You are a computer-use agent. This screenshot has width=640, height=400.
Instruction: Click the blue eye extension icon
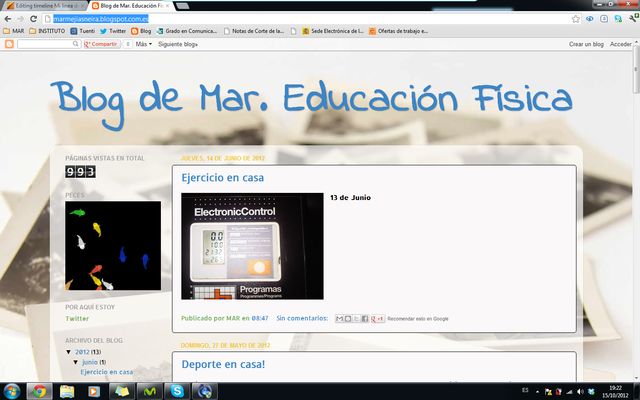tap(589, 19)
